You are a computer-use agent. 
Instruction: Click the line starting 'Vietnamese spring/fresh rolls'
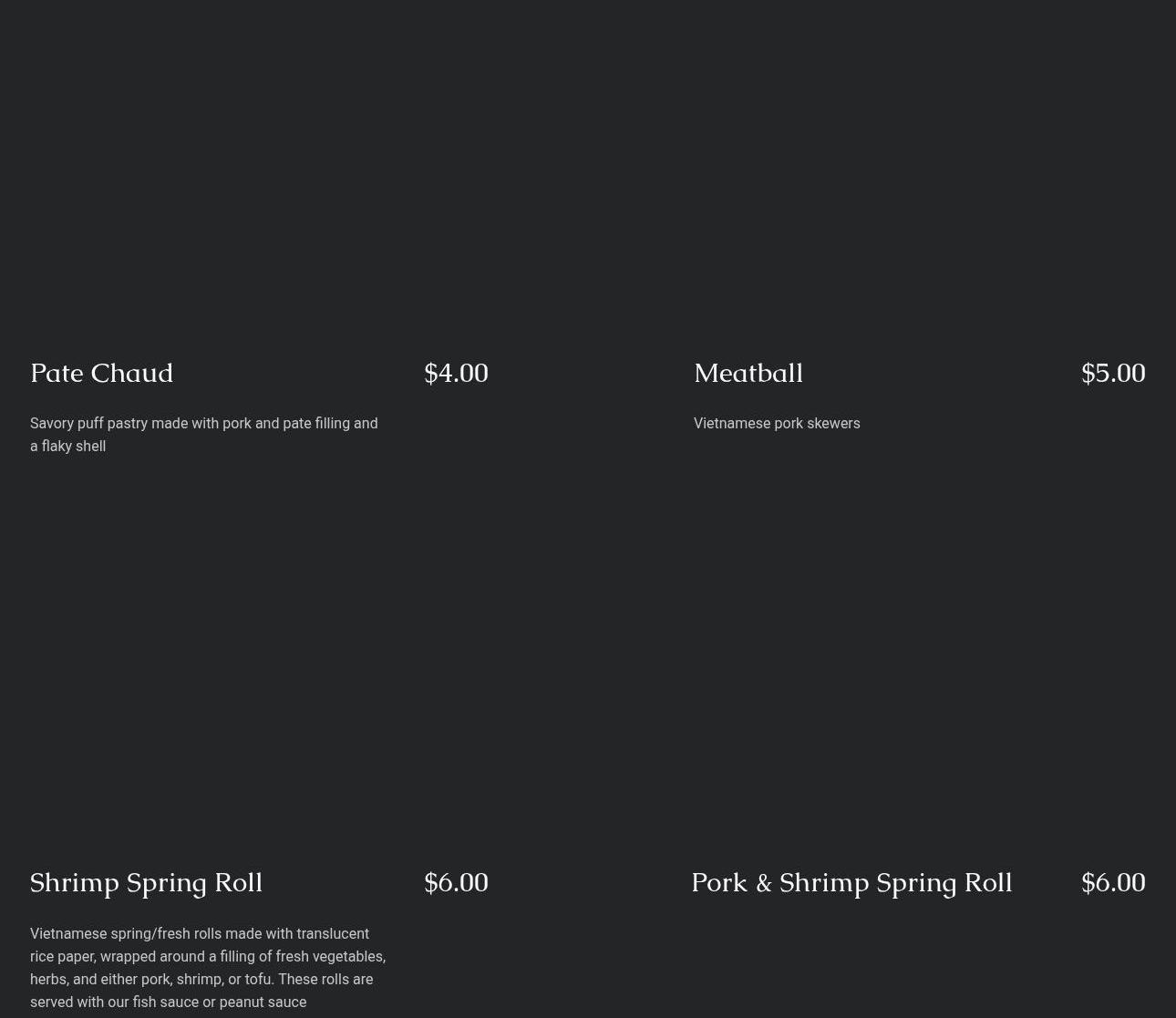[199, 933]
